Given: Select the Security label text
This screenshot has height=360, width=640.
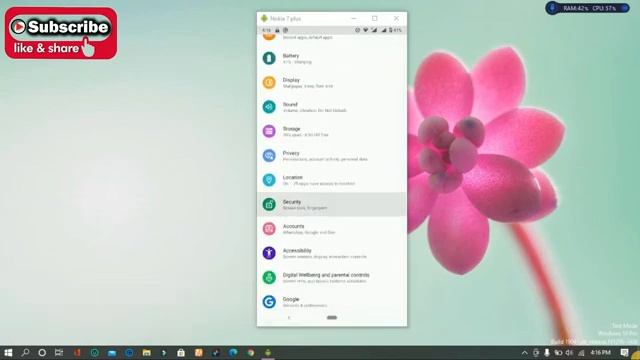Looking at the screenshot, I should (x=291, y=202).
